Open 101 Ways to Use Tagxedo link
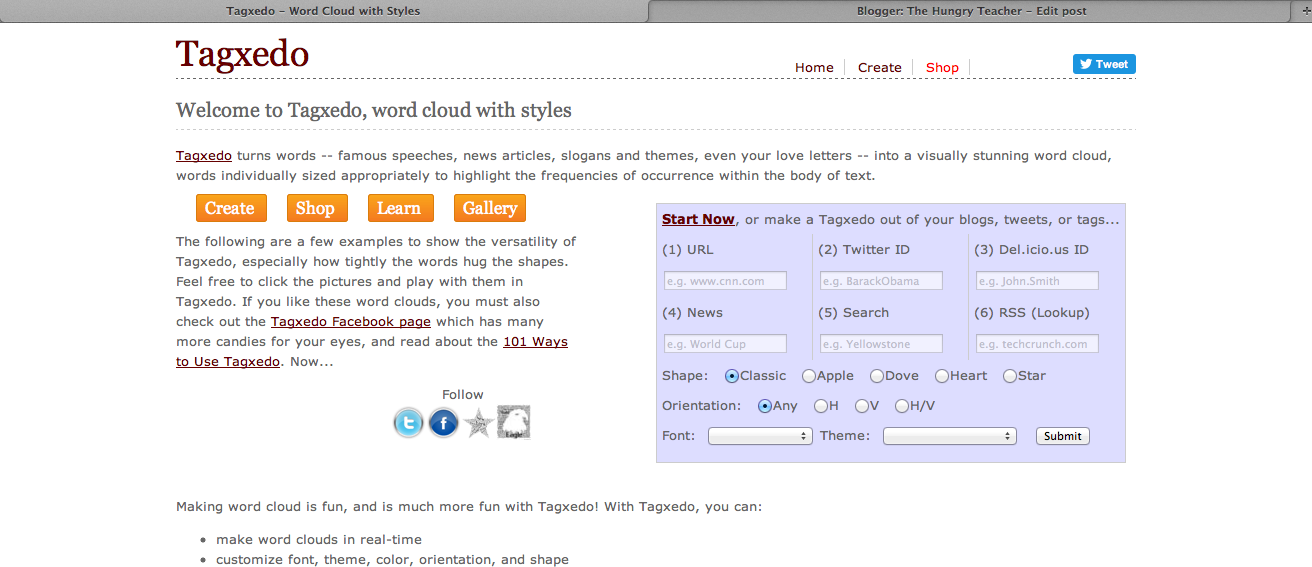This screenshot has height=567, width=1312. (372, 352)
